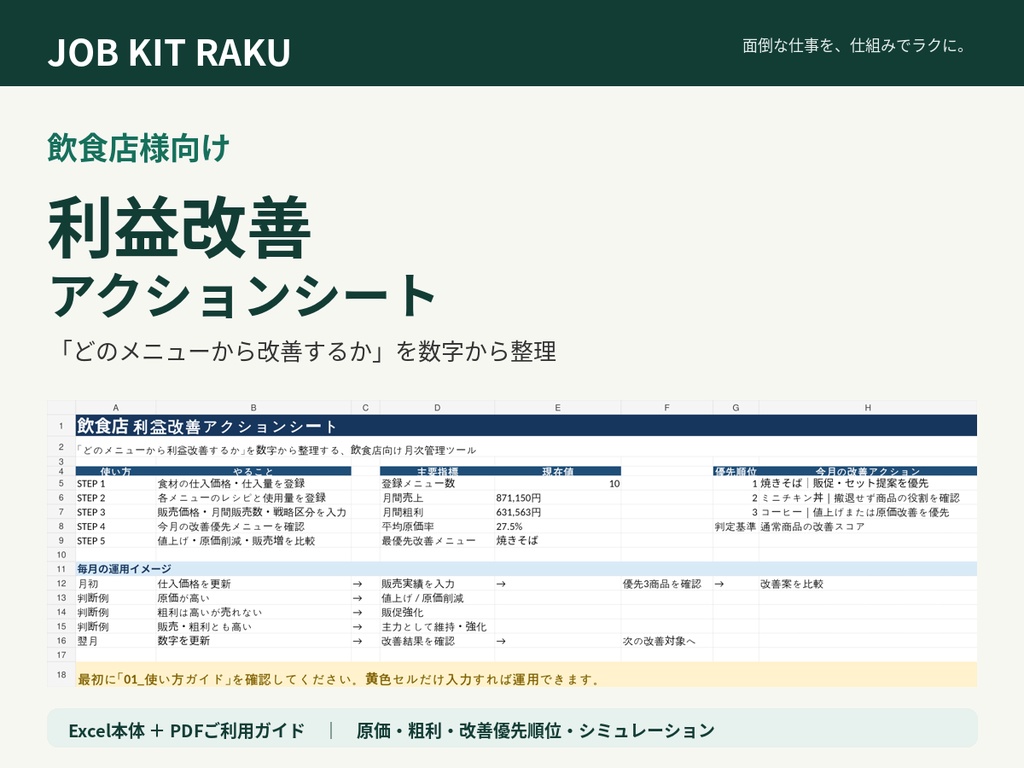Screen dimensions: 1024x768
Task: Select column B header in spreadsheet
Action: pyautogui.click(x=253, y=408)
